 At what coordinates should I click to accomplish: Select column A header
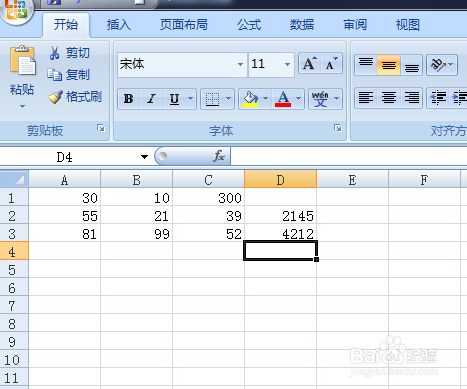64,180
